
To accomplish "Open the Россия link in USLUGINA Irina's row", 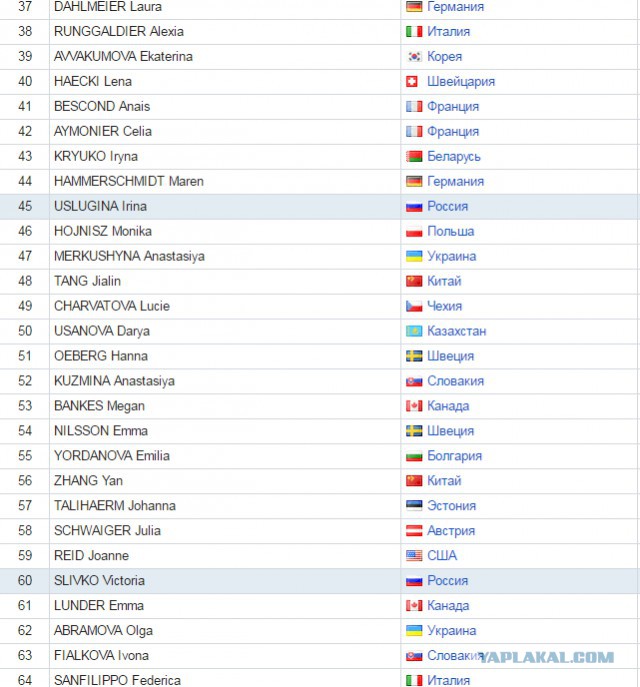I will click(448, 206).
